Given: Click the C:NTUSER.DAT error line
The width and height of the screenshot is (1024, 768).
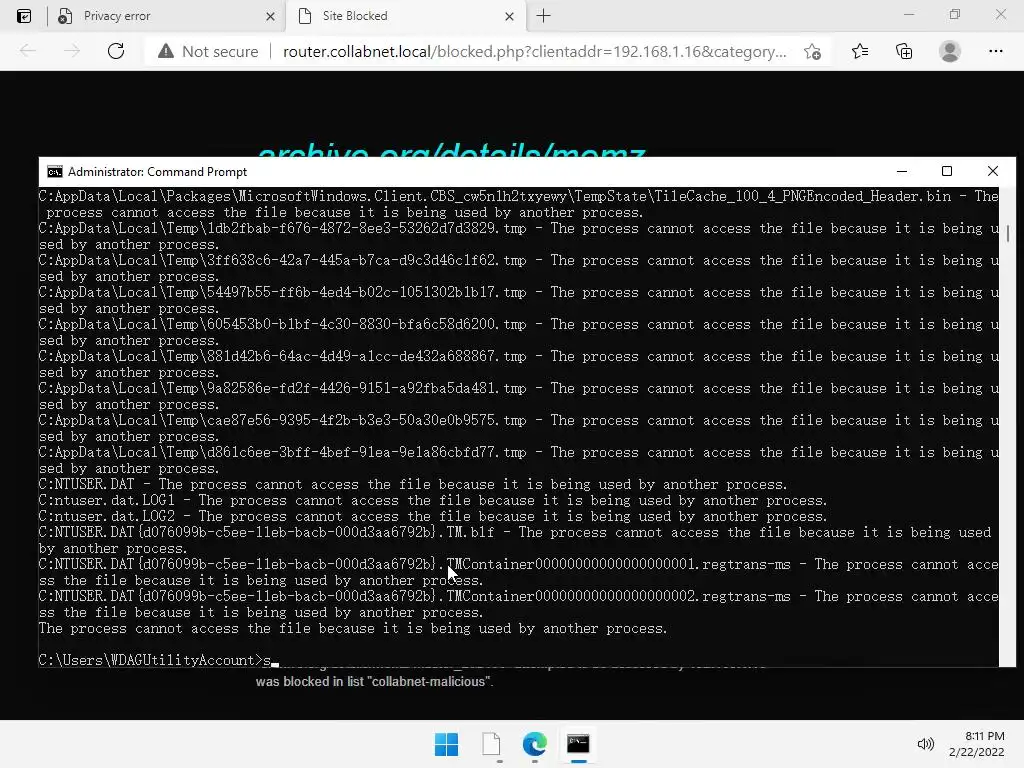Looking at the screenshot, I should point(413,485).
